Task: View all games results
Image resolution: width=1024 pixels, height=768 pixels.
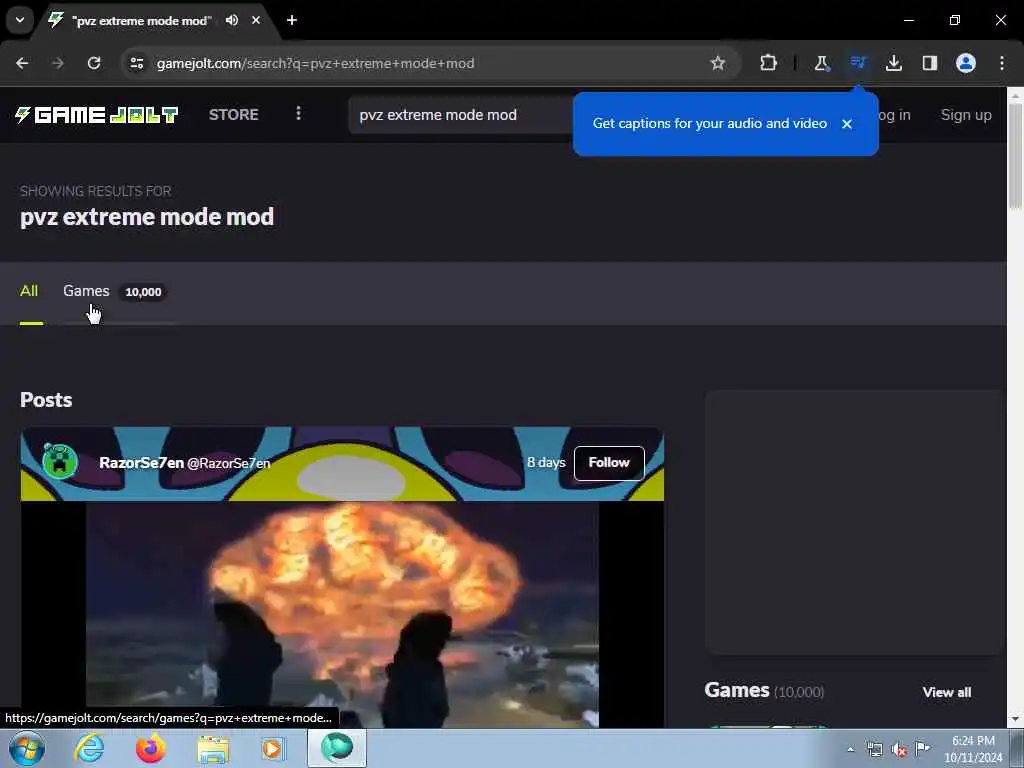Action: pos(946,692)
